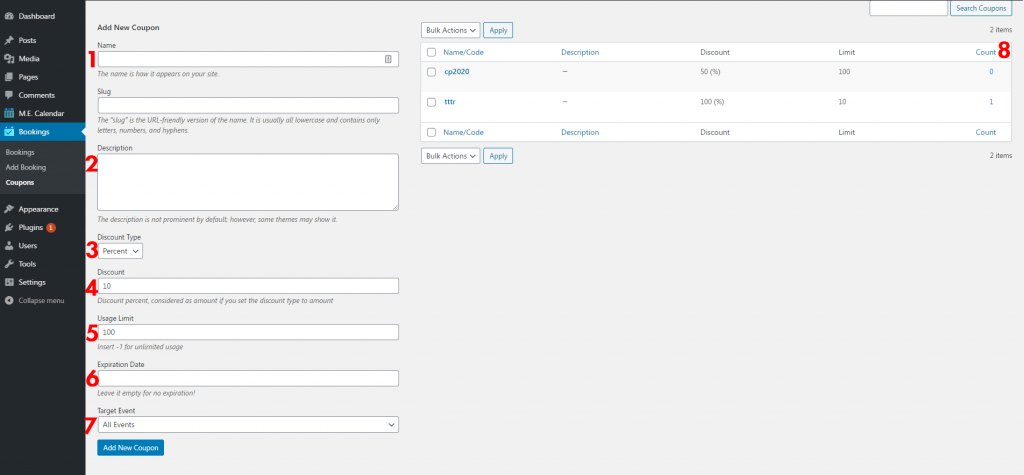
Task: Click the Dashboard icon in sidebar
Action: tap(9, 16)
